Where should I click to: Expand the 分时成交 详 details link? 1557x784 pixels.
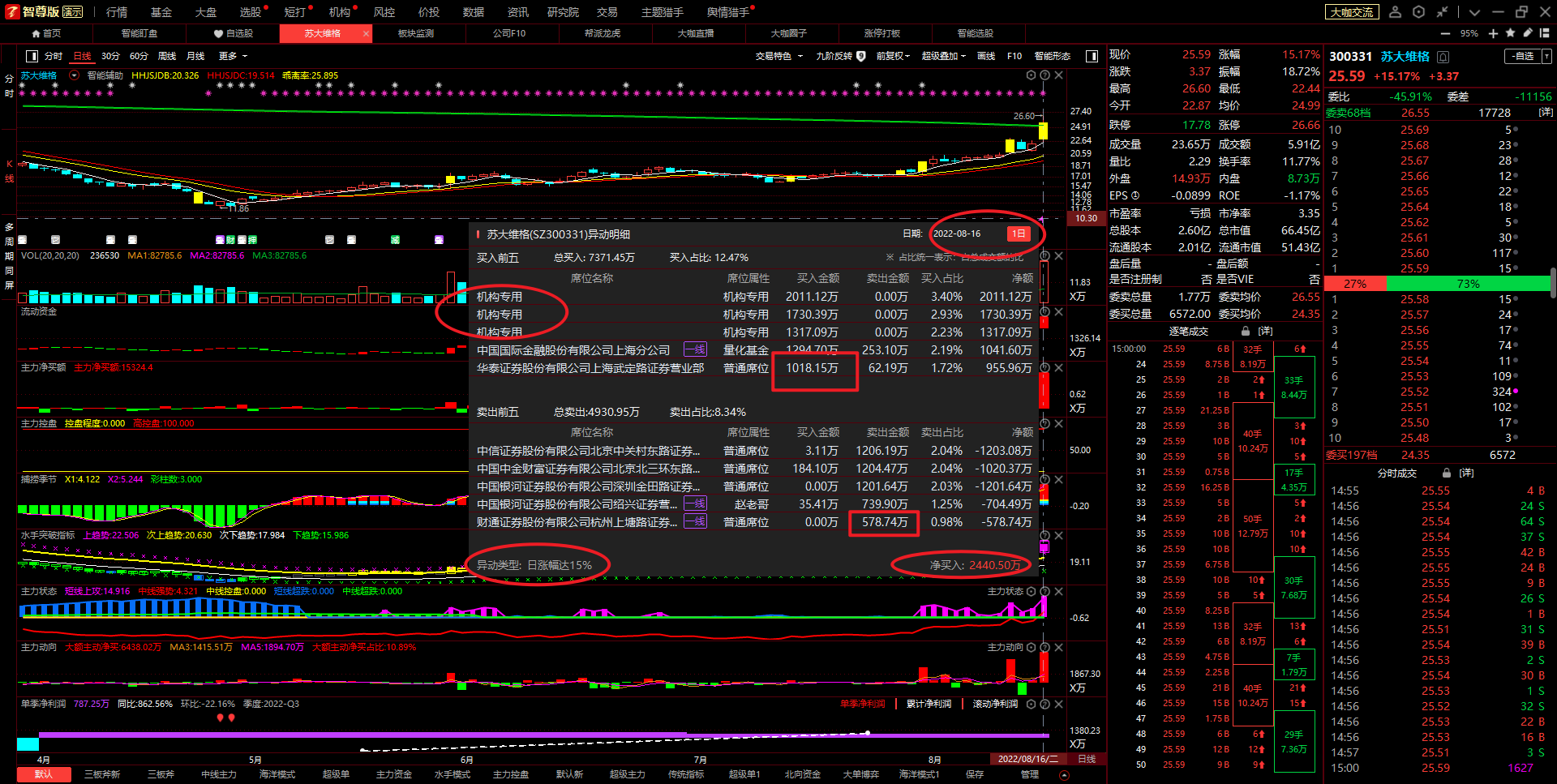pos(1466,473)
